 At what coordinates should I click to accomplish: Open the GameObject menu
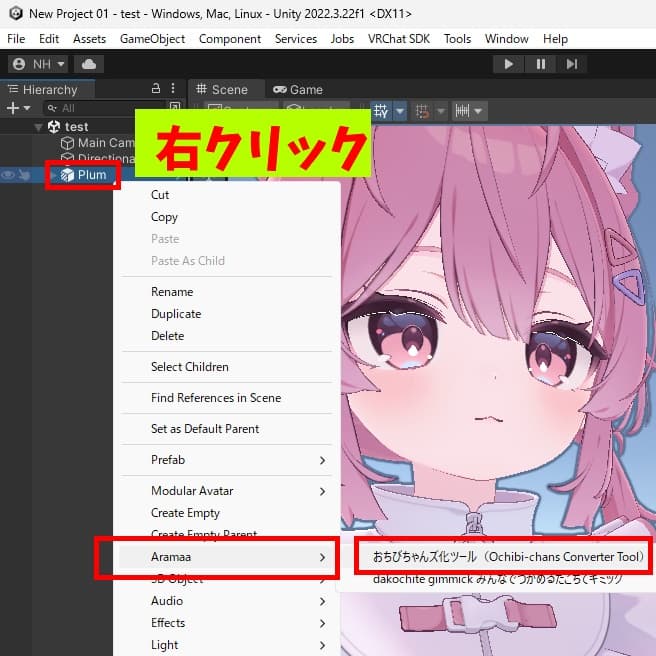152,39
